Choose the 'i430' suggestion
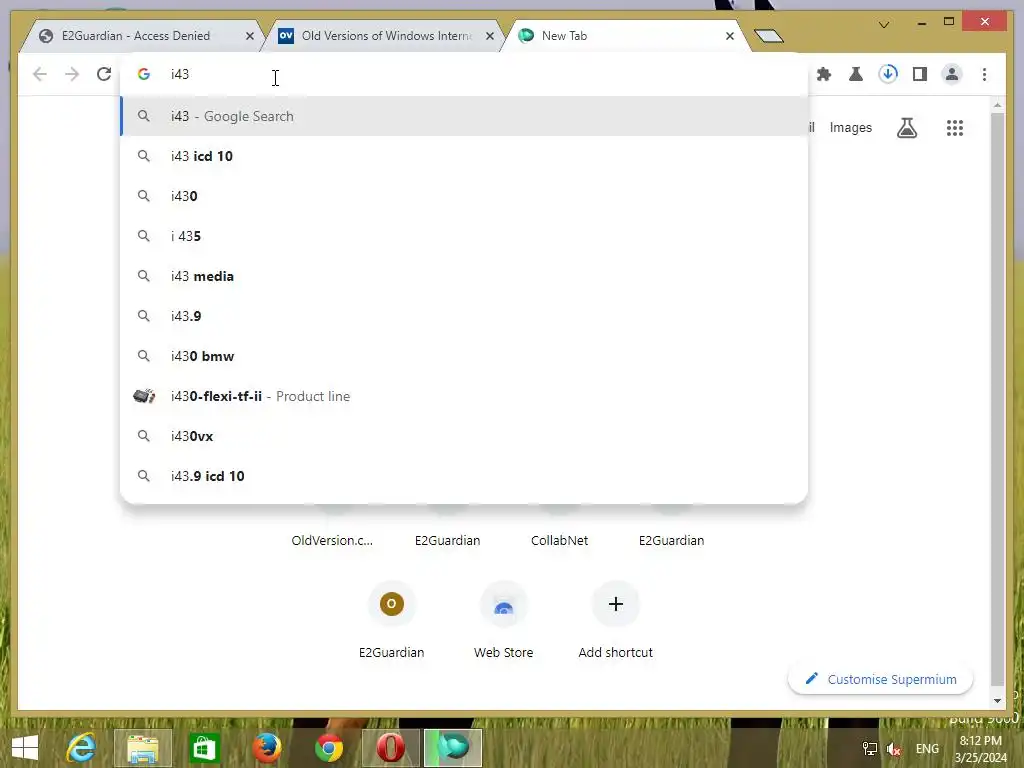 pos(464,196)
